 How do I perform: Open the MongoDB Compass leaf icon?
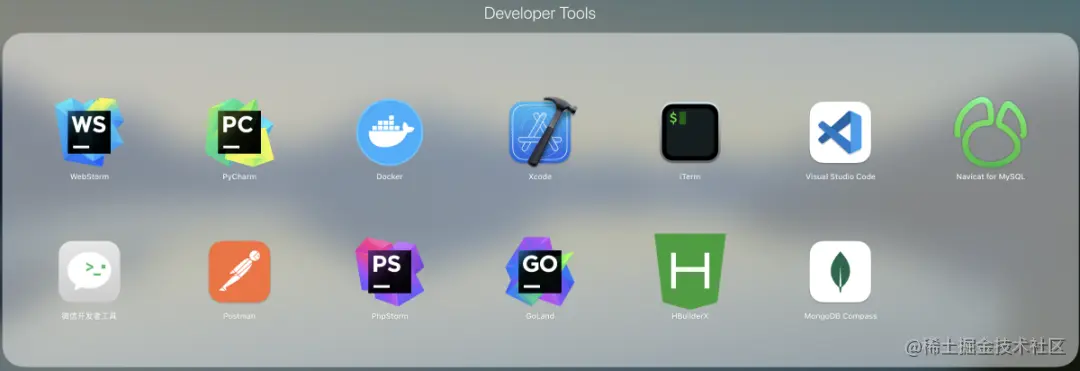pyautogui.click(x=840, y=271)
